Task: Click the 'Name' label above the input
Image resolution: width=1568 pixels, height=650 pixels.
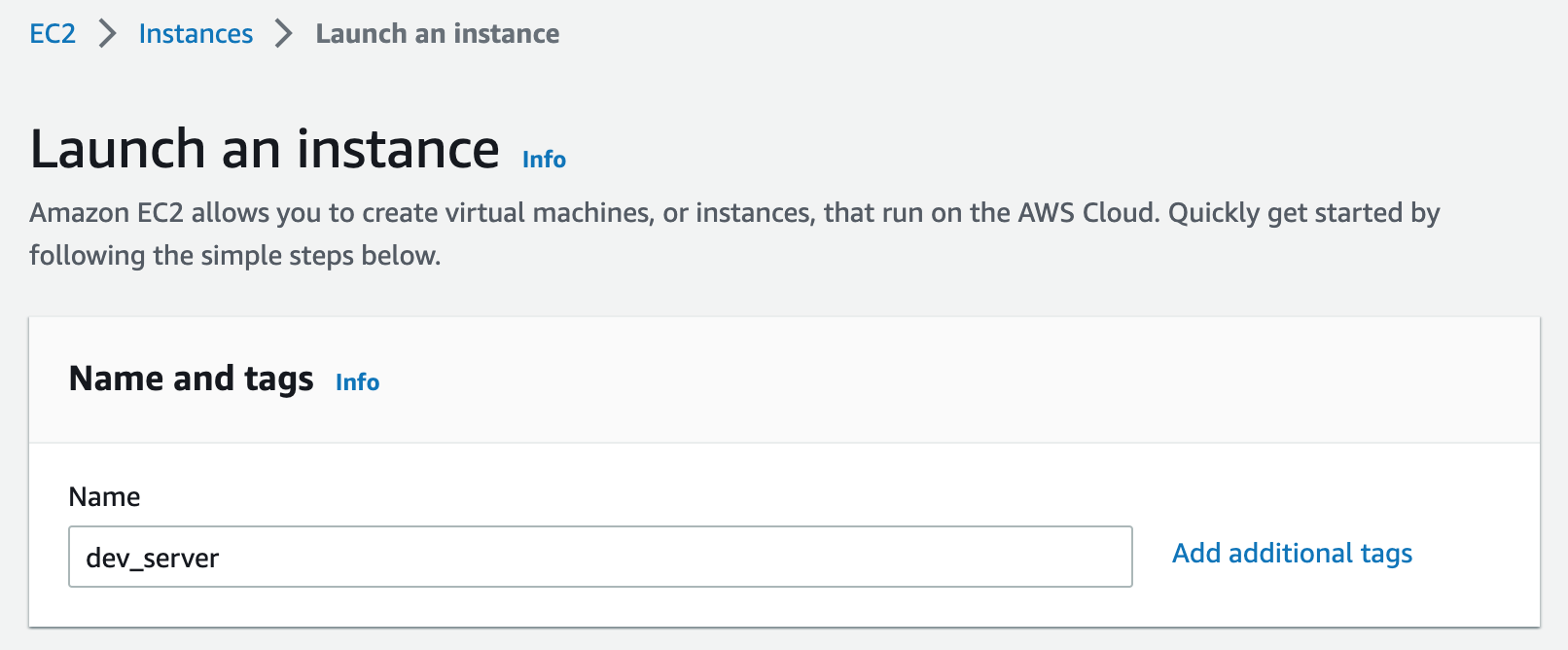Action: click(105, 497)
